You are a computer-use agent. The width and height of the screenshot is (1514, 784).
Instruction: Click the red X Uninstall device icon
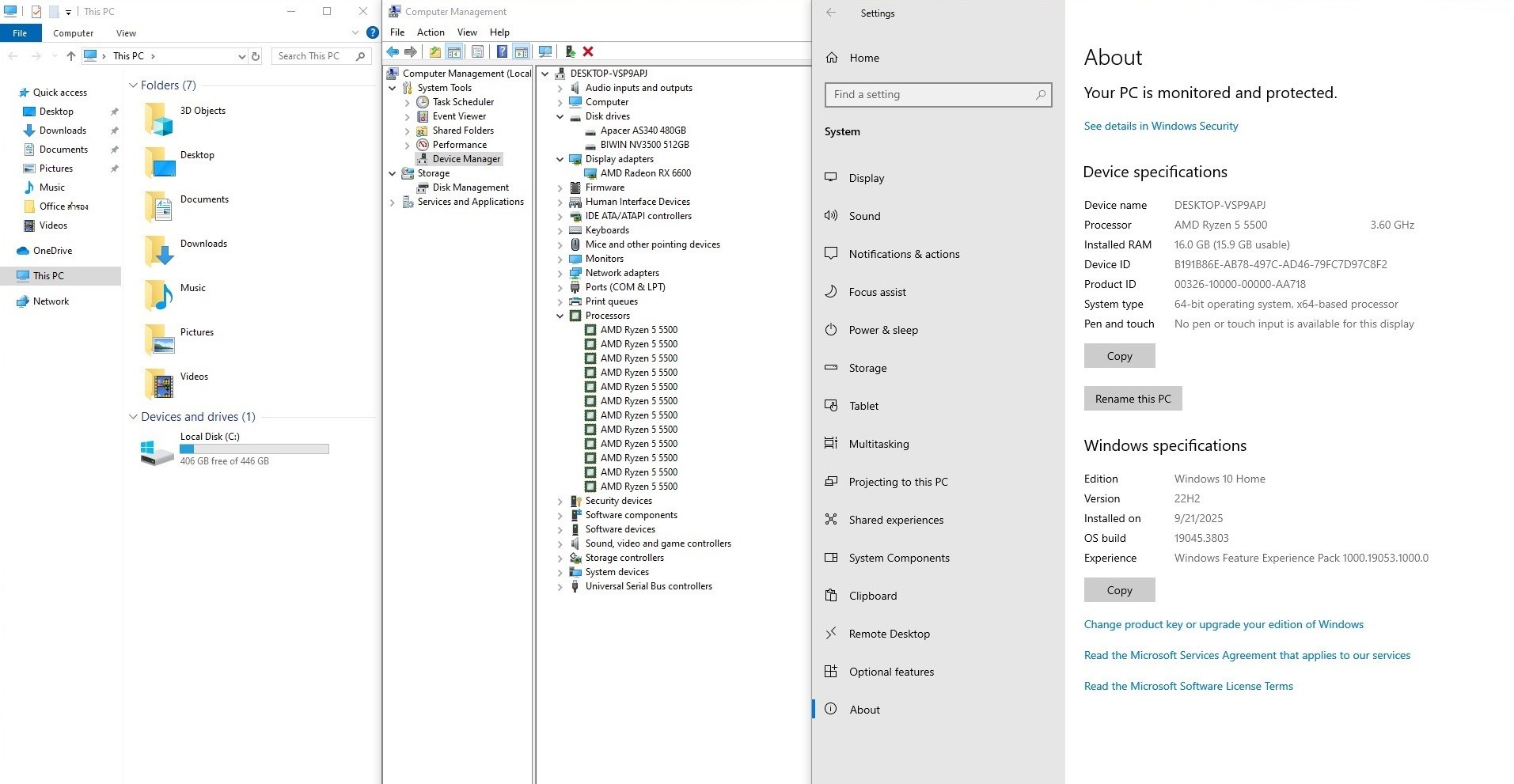pos(588,51)
